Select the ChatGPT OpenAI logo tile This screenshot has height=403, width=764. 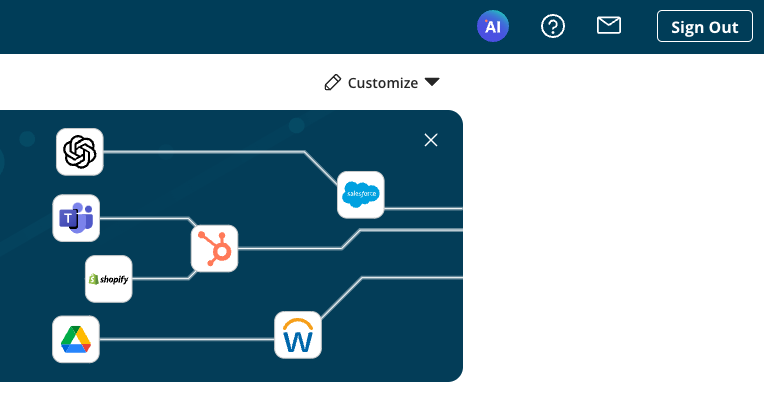click(x=80, y=152)
